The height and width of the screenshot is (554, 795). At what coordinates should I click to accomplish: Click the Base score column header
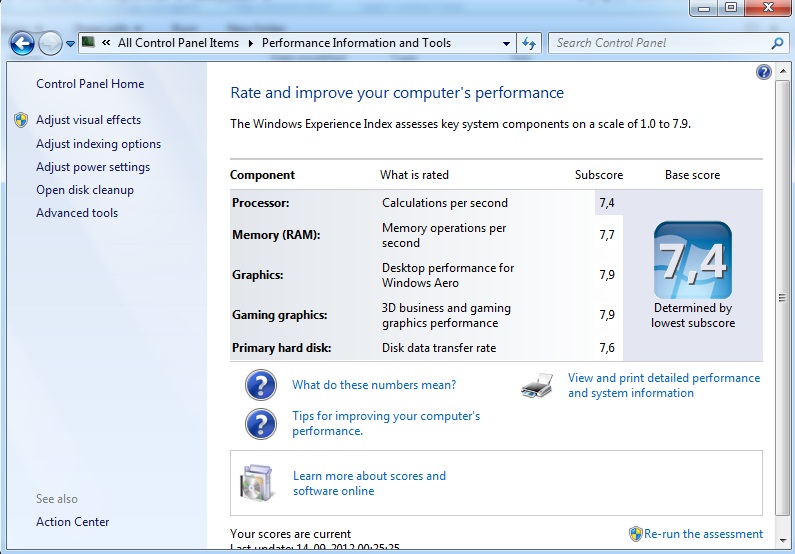click(693, 175)
